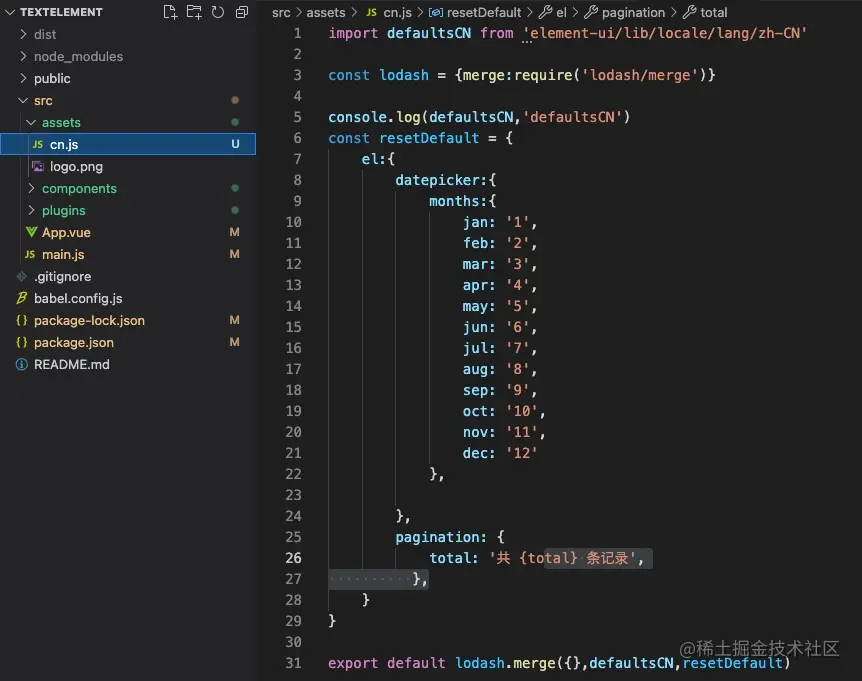Click the M status badge on App.vue

pos(234,232)
